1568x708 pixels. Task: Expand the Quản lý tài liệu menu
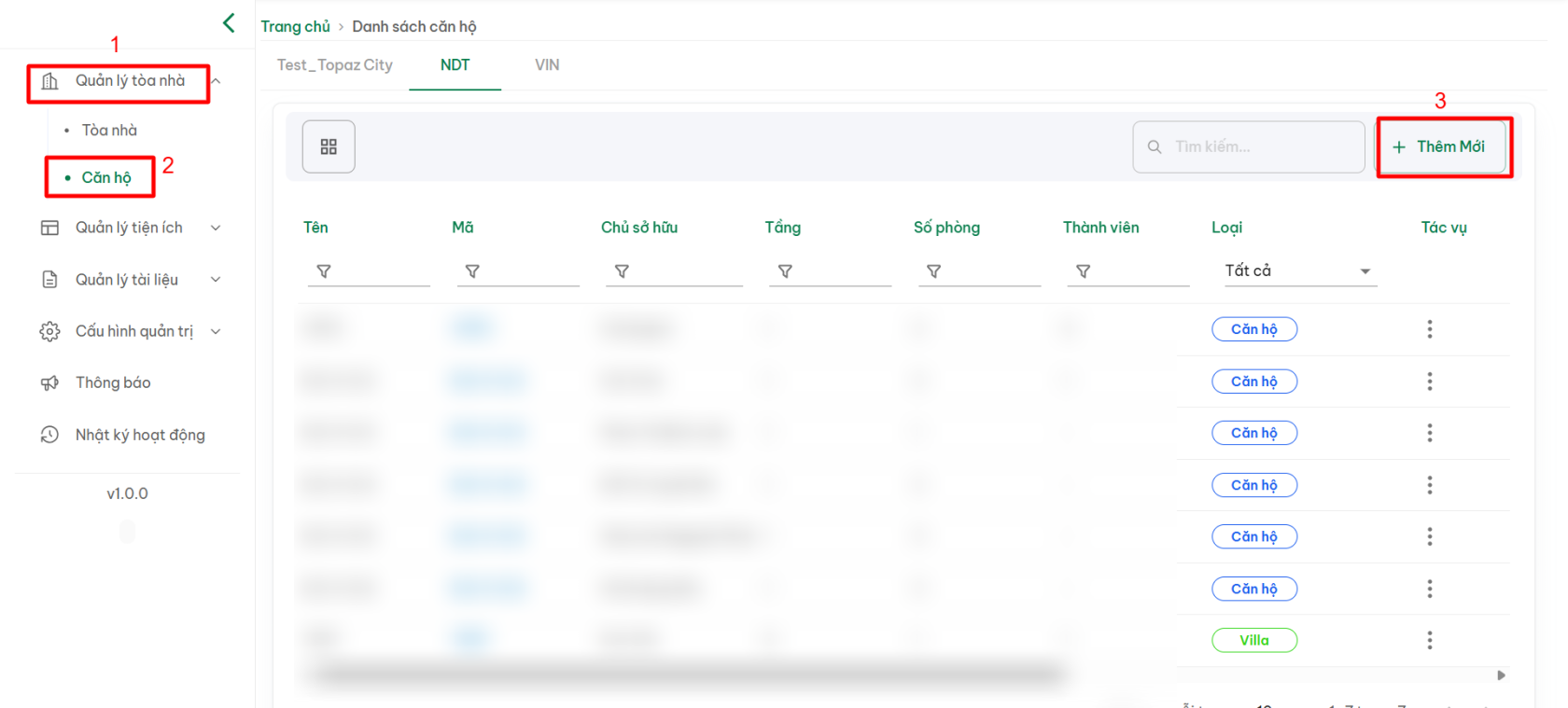pyautogui.click(x=129, y=280)
